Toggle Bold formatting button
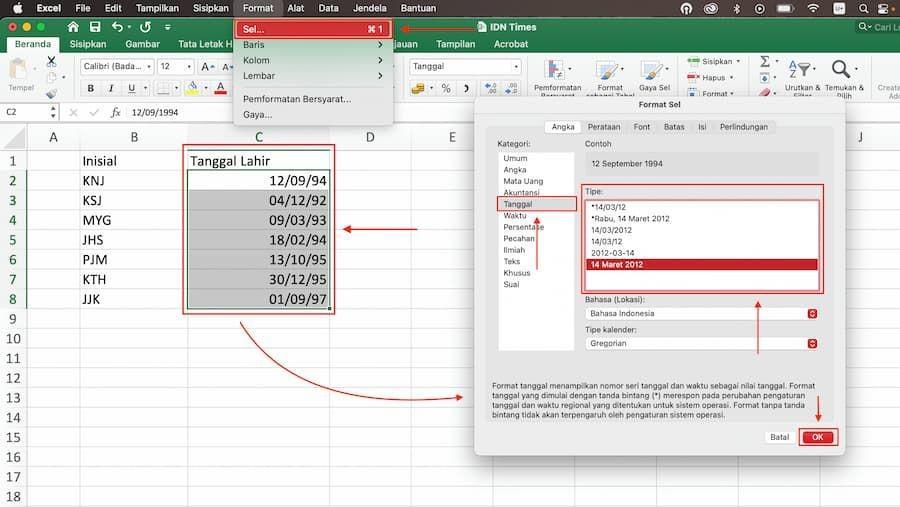This screenshot has width=900, height=507. [x=90, y=88]
